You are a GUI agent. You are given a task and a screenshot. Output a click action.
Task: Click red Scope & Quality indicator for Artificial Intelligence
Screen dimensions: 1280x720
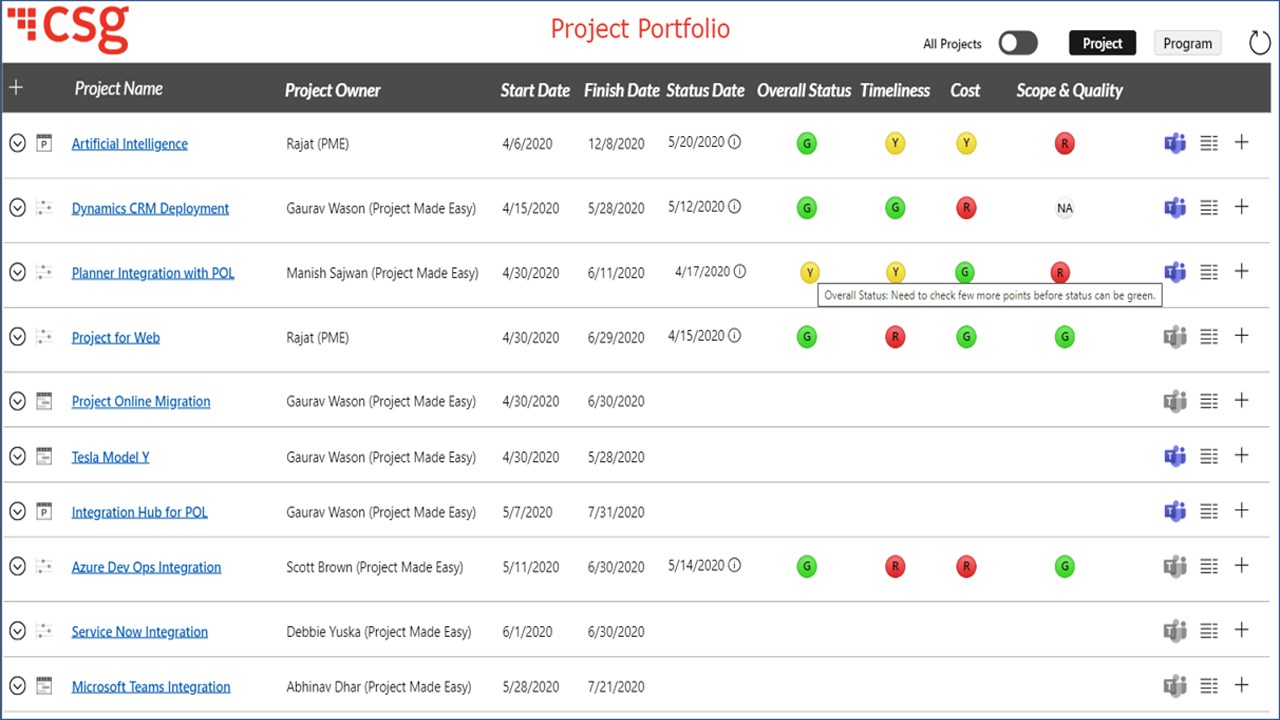pyautogui.click(x=1064, y=144)
